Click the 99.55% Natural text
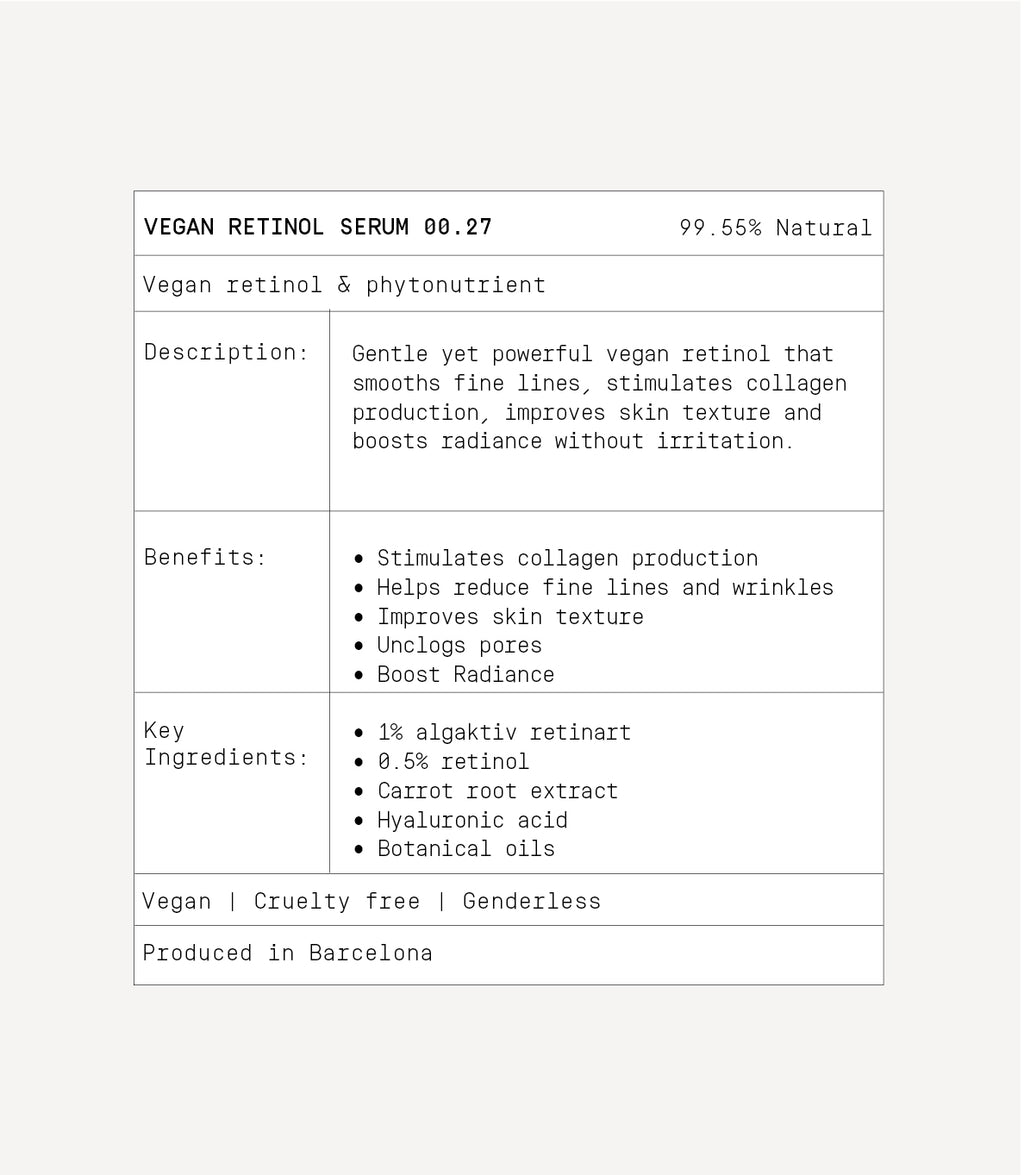Viewport: 1024px width, 1175px height. [x=775, y=228]
